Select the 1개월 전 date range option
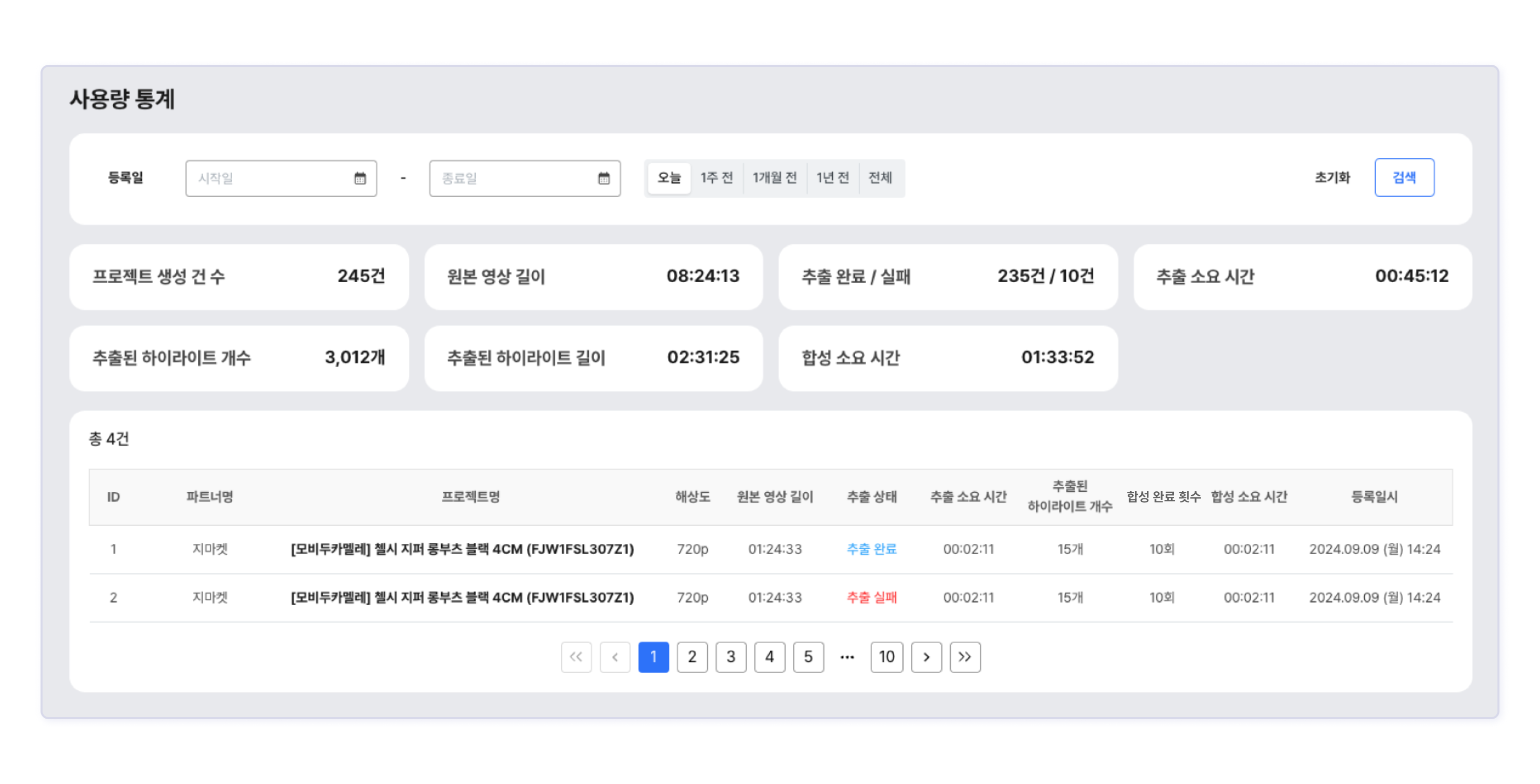Viewport: 1540px width, 784px height. click(x=775, y=177)
